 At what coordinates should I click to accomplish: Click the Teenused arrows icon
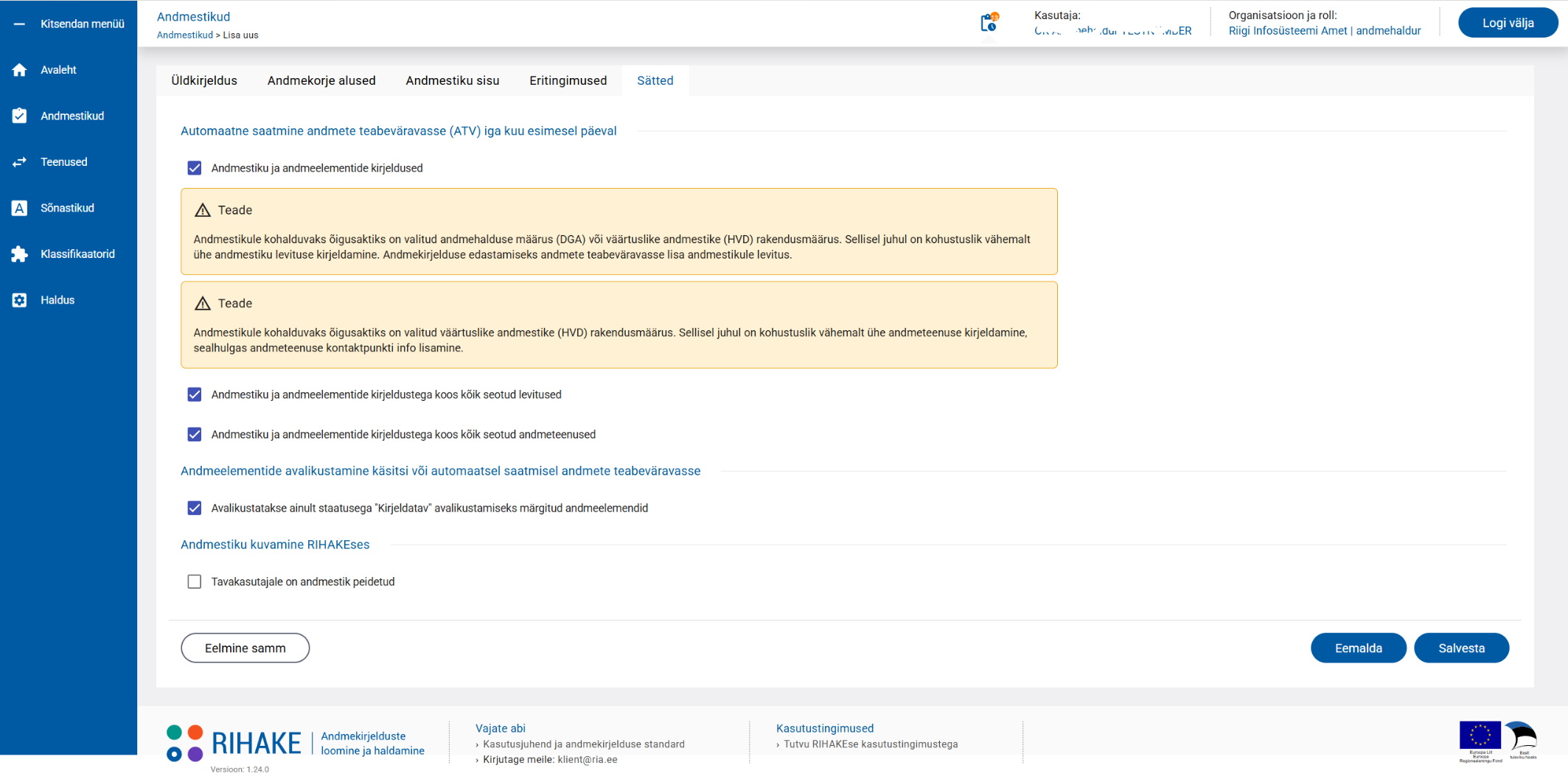tap(19, 162)
